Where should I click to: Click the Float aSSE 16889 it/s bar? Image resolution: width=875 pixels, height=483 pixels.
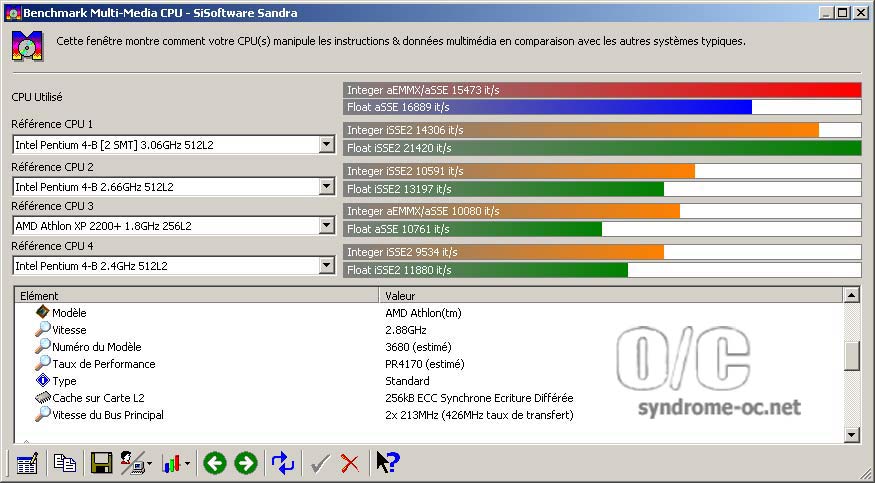click(x=602, y=107)
